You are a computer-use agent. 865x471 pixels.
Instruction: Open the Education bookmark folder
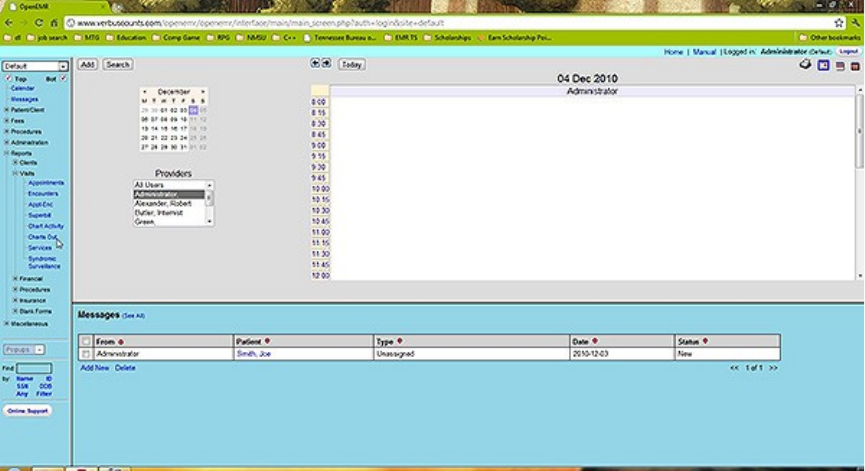coord(126,38)
